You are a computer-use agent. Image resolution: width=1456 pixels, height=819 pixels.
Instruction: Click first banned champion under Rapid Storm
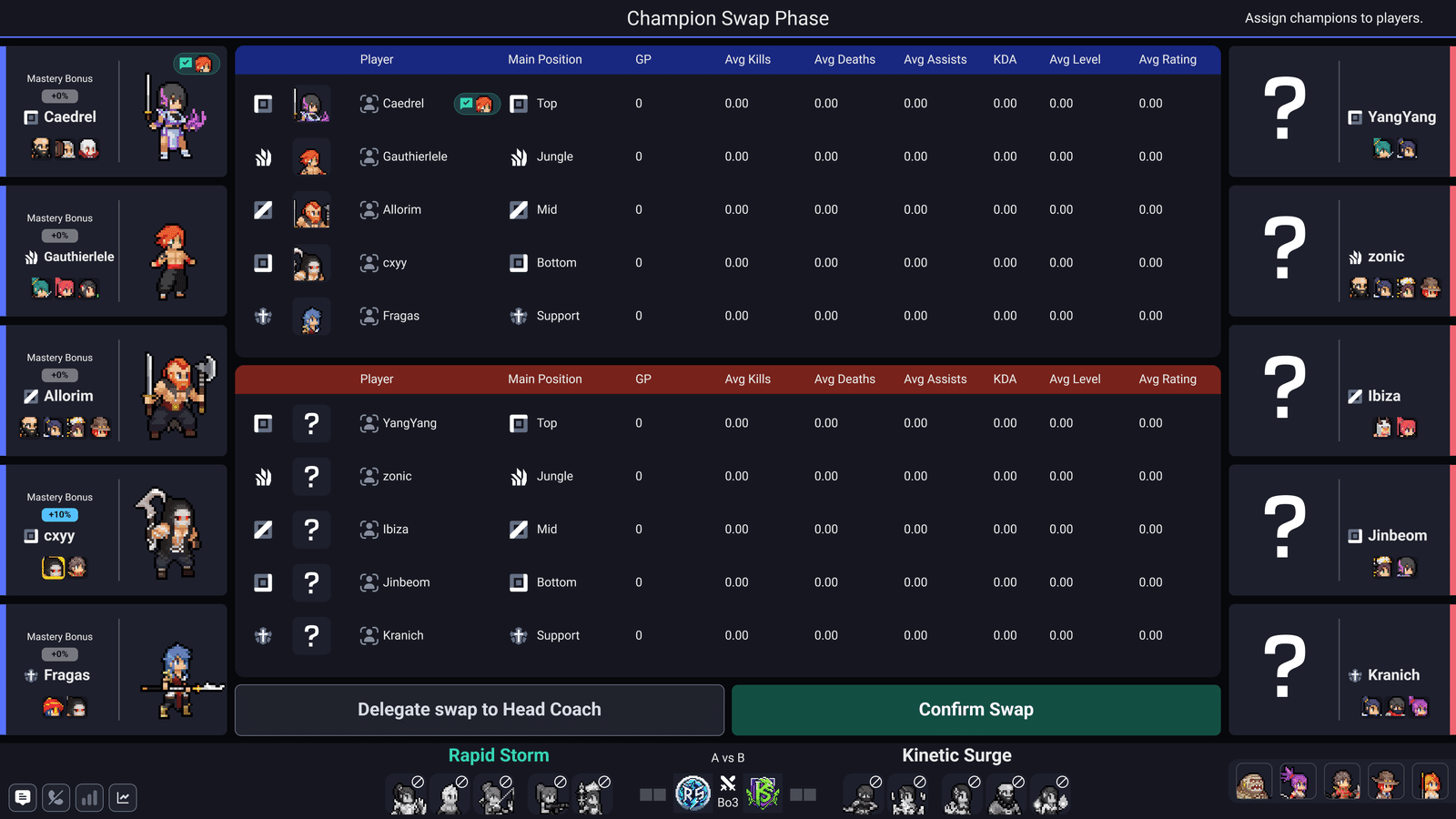tap(408, 795)
